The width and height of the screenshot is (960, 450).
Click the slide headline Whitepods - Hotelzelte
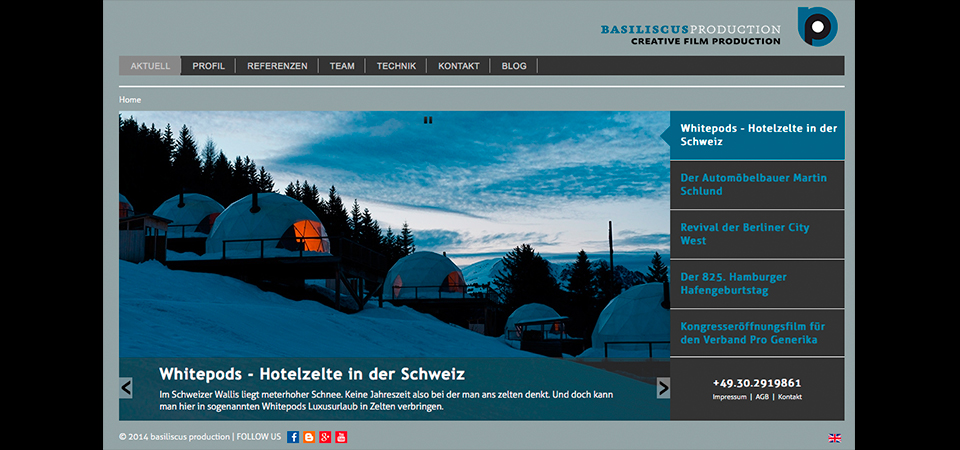point(312,373)
